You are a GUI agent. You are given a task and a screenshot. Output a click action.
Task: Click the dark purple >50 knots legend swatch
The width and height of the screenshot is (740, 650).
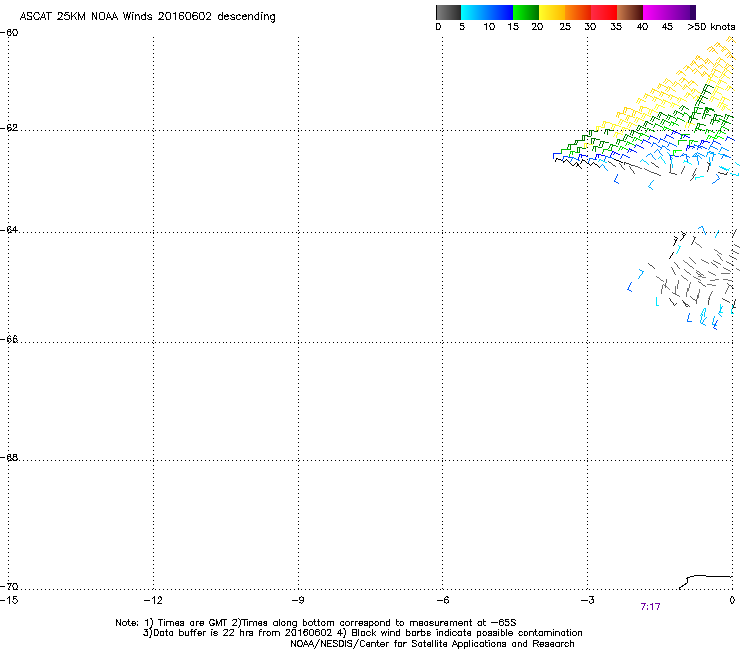pyautogui.click(x=693, y=12)
